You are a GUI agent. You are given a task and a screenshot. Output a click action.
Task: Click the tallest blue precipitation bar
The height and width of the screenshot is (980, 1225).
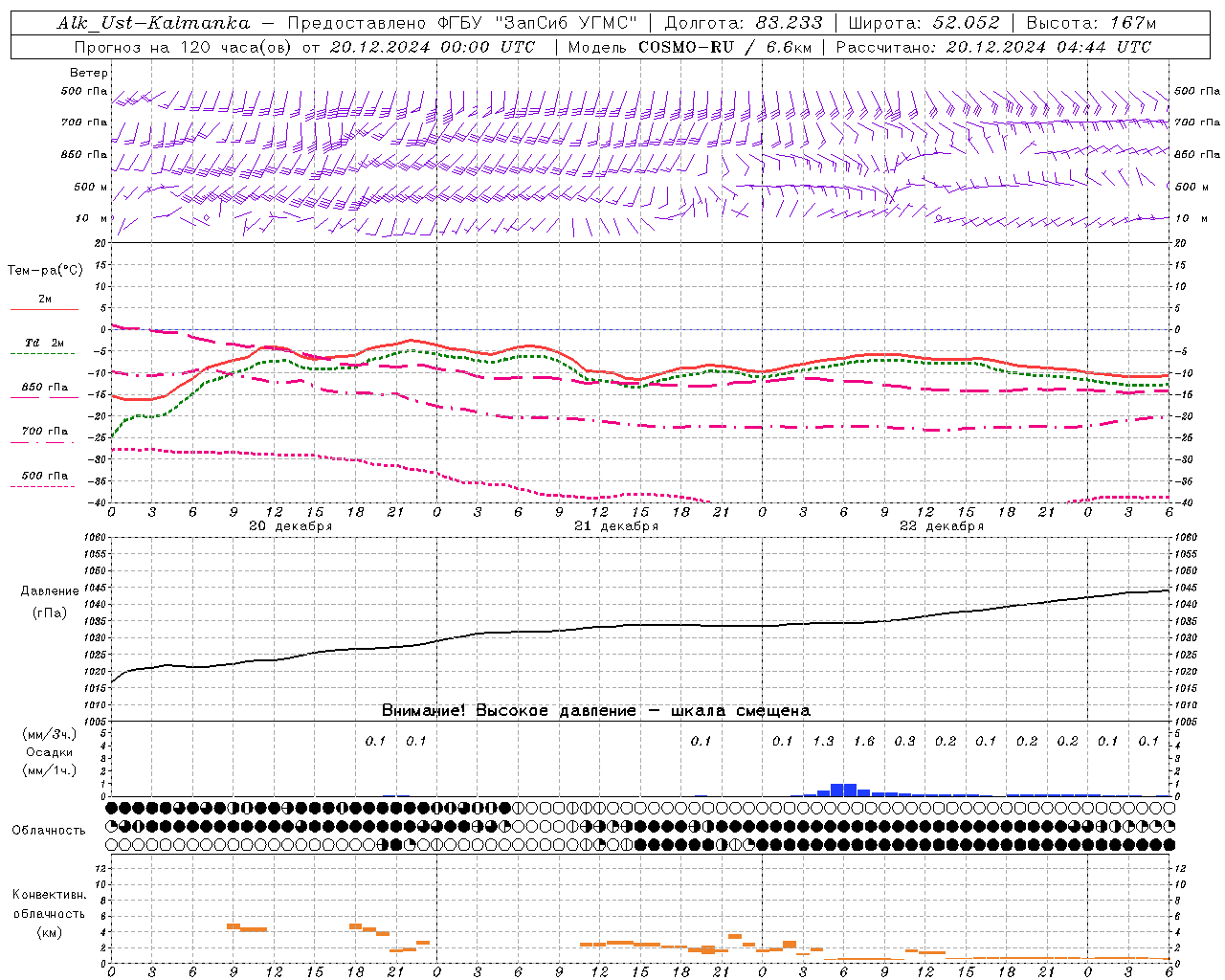pos(843,790)
